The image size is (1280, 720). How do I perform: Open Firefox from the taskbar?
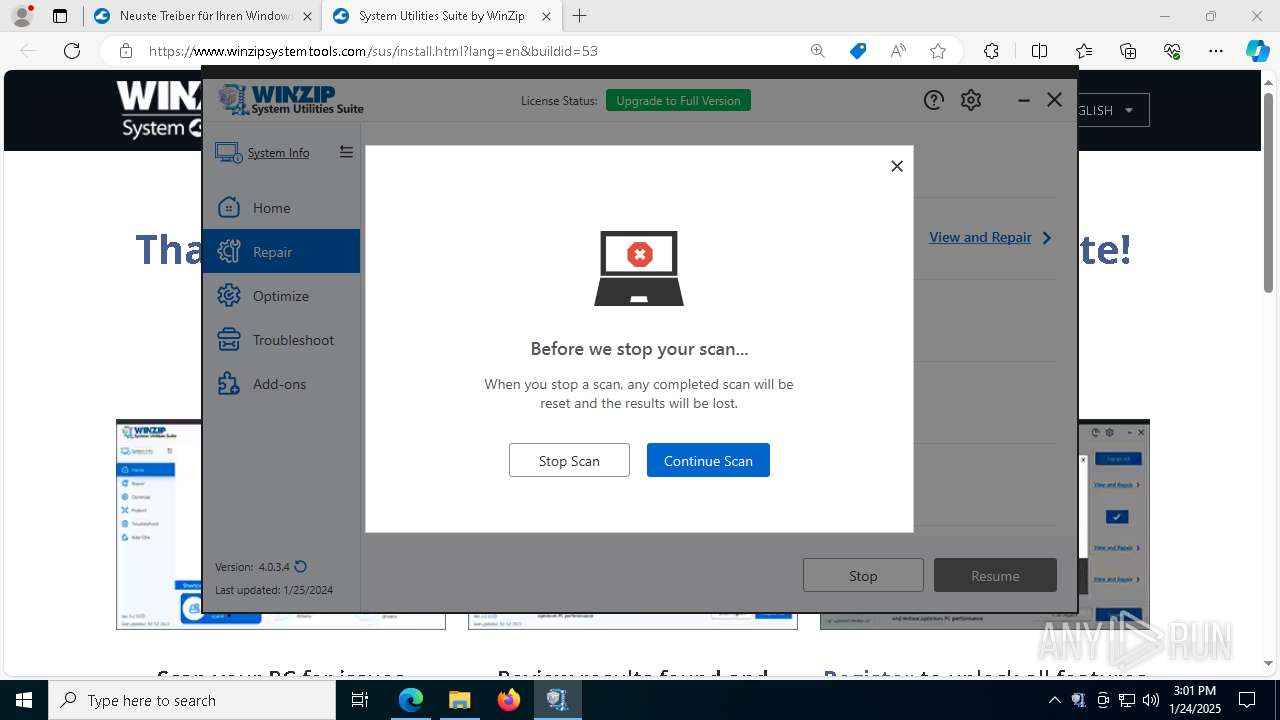coord(509,700)
